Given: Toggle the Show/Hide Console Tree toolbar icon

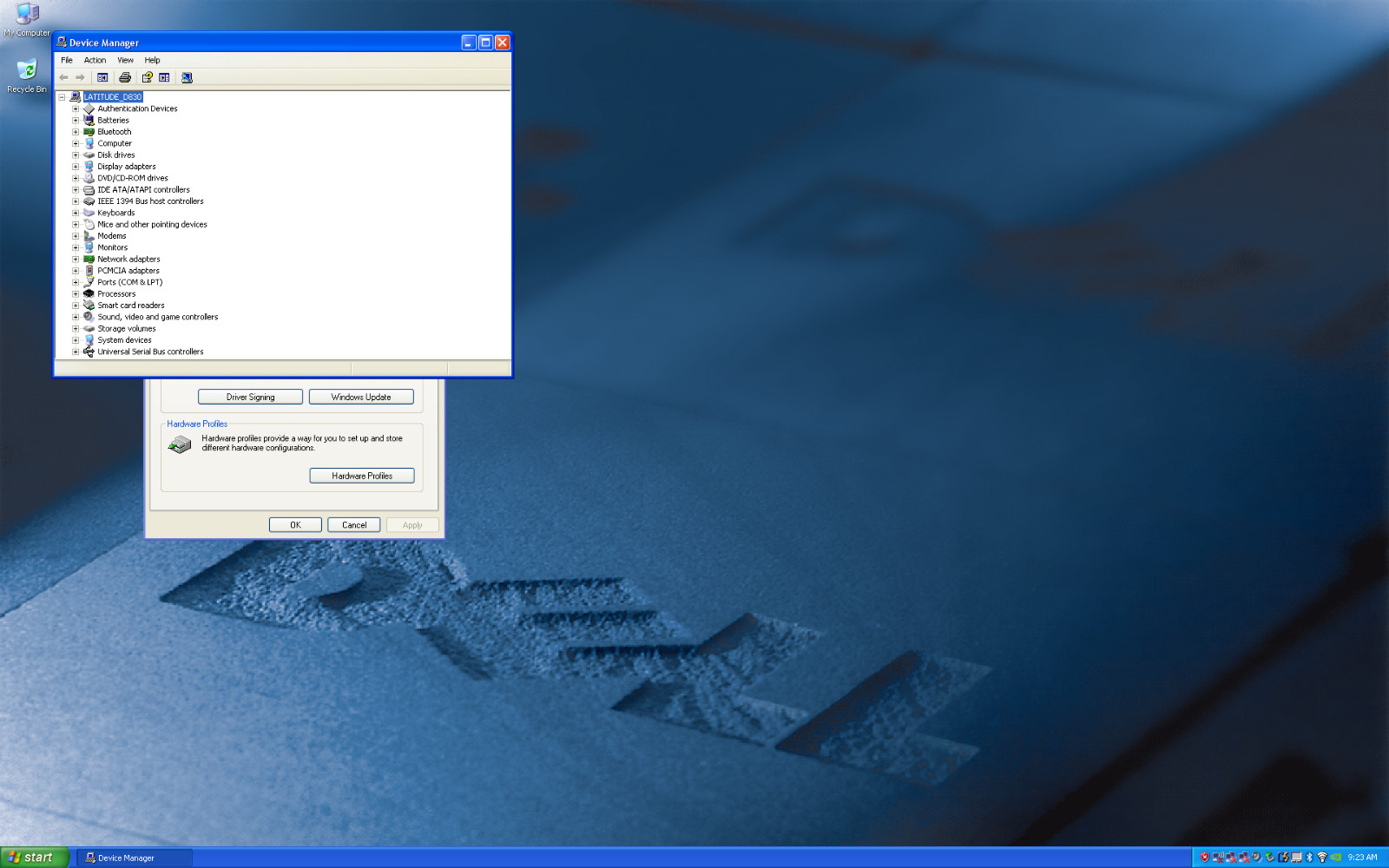Looking at the screenshot, I should [102, 77].
